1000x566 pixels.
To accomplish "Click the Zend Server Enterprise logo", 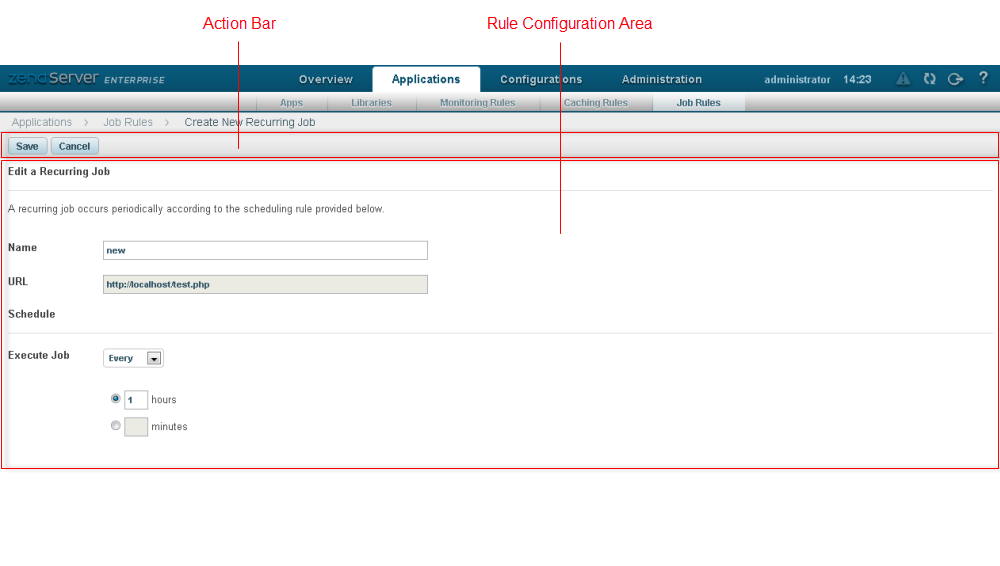I will (x=86, y=79).
